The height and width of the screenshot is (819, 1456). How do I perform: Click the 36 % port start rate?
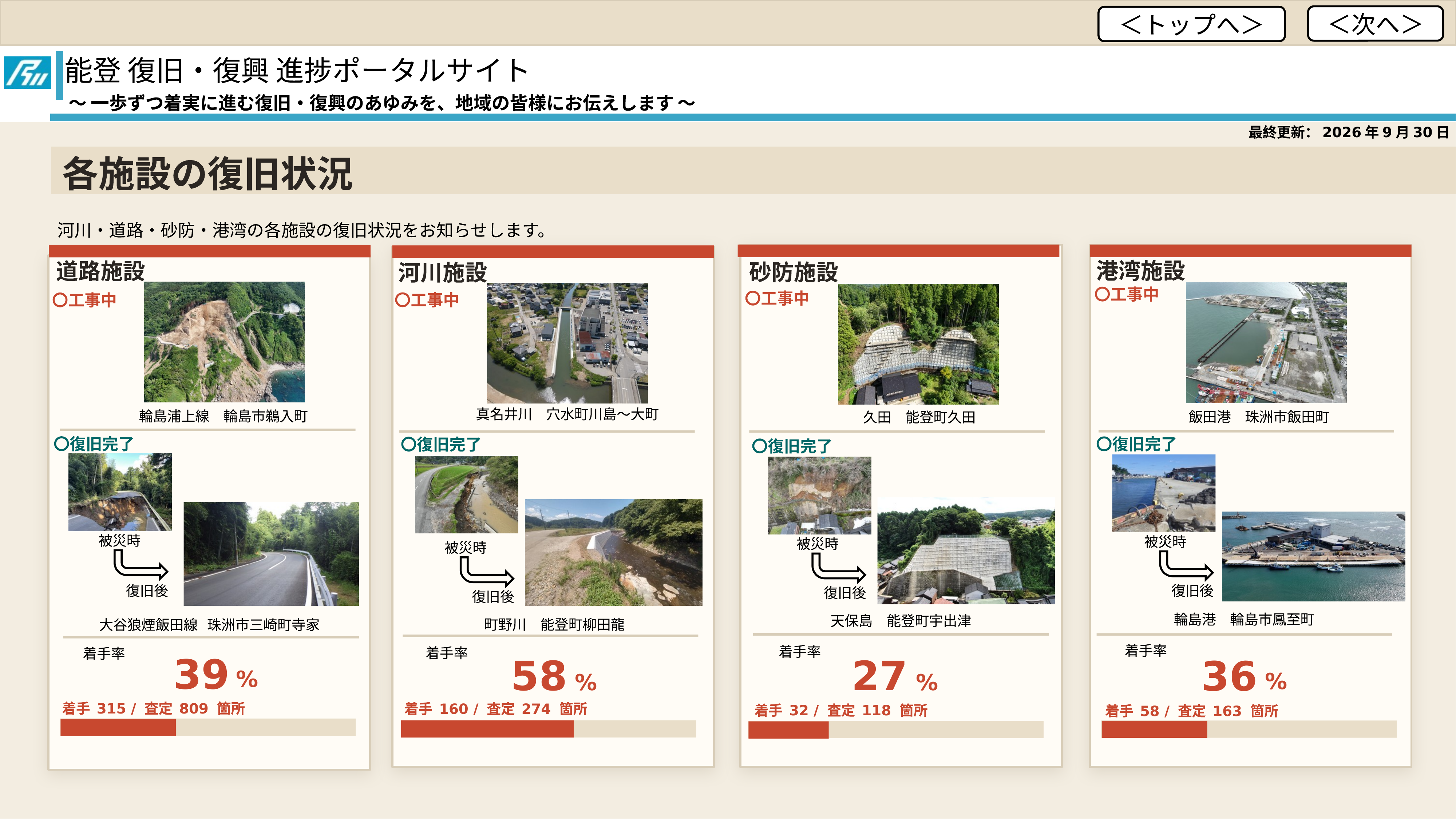[x=1245, y=676]
